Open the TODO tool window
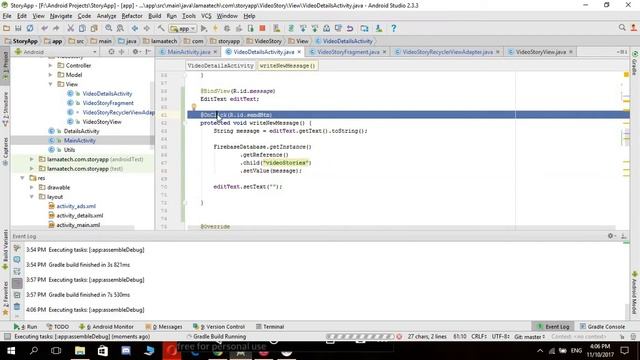 [58, 327]
